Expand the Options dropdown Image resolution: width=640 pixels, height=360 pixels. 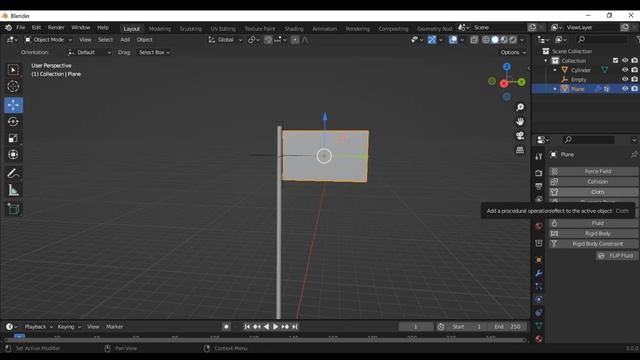(513, 52)
